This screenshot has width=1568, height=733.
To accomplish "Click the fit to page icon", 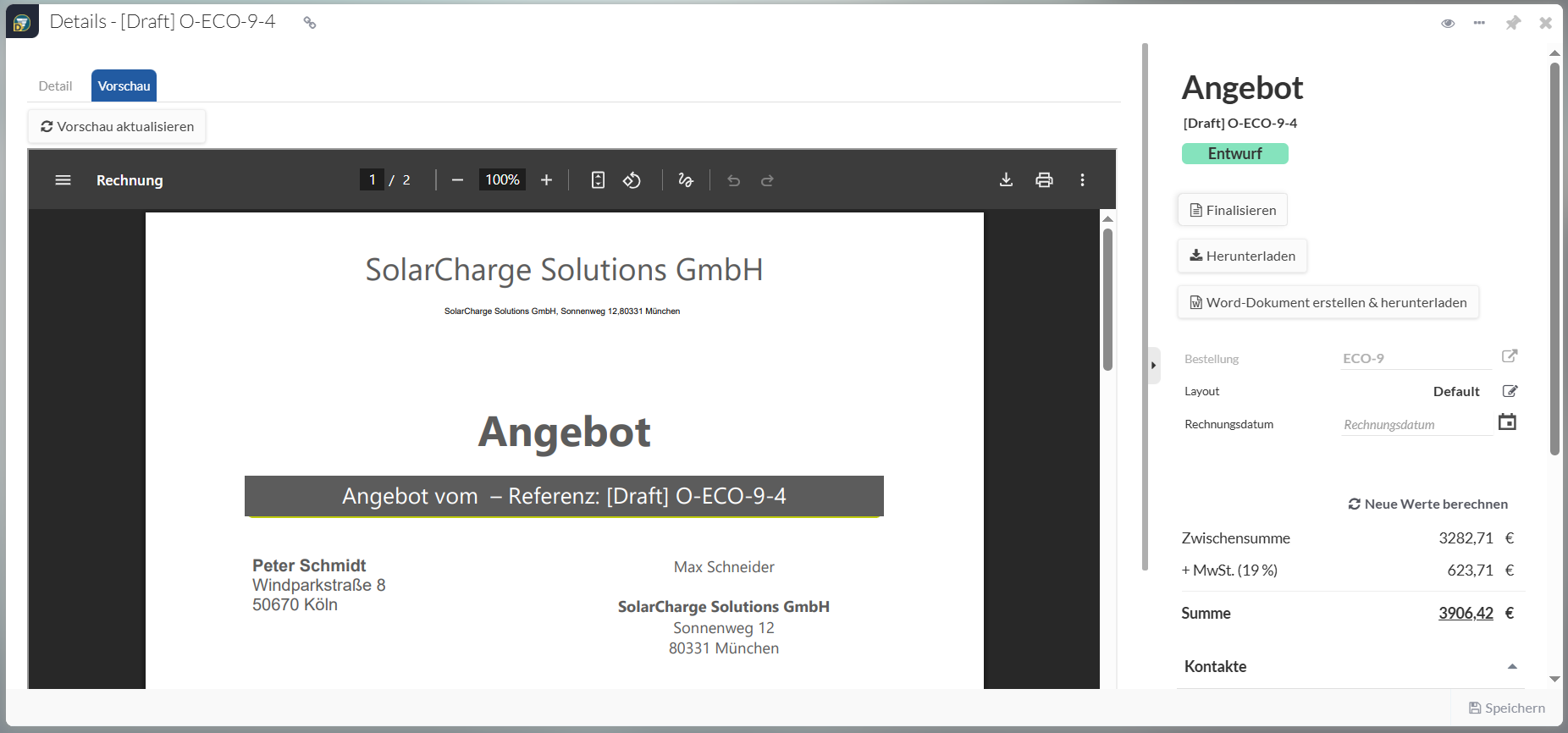I will 598,180.
